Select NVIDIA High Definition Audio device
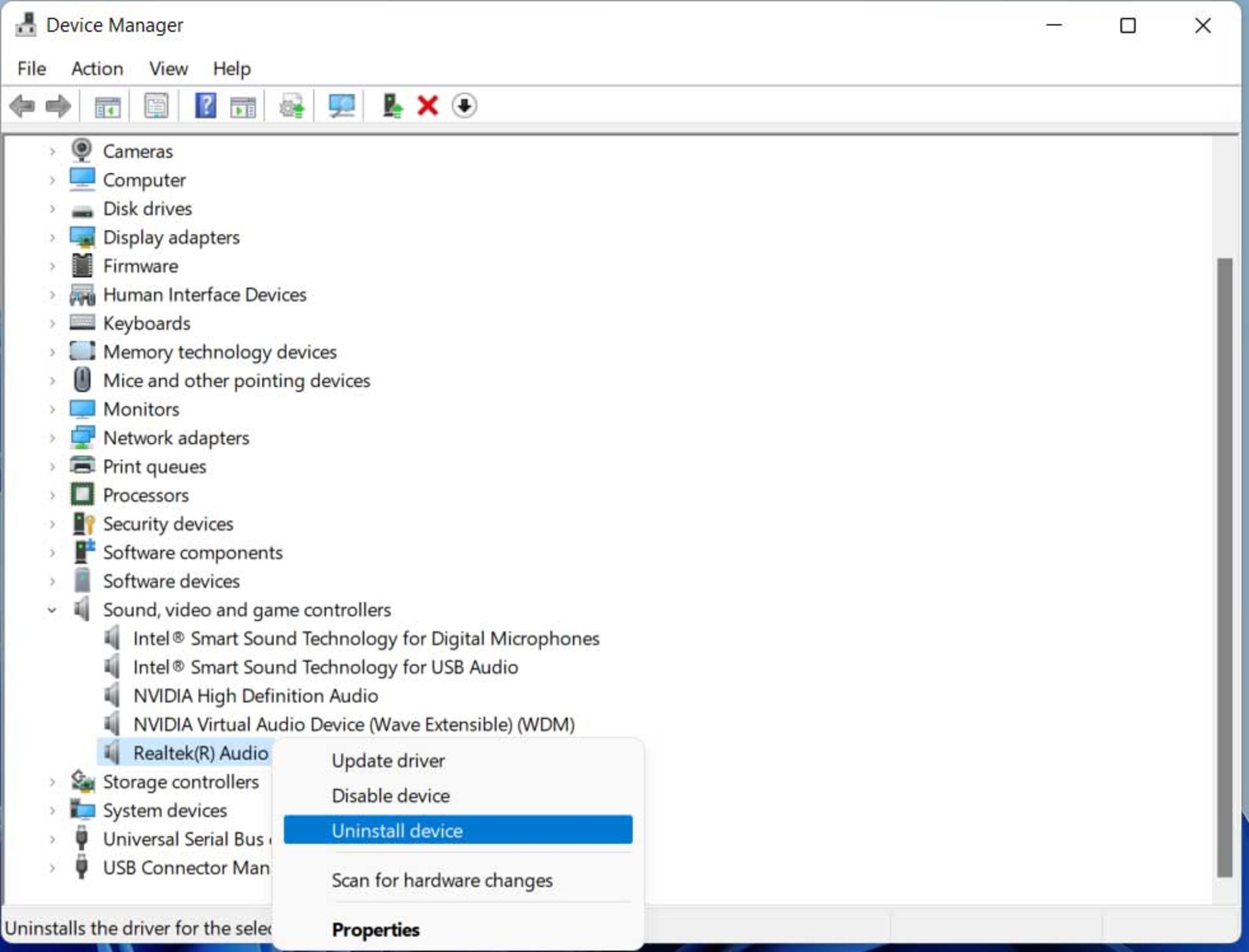This screenshot has width=1249, height=952. point(255,696)
